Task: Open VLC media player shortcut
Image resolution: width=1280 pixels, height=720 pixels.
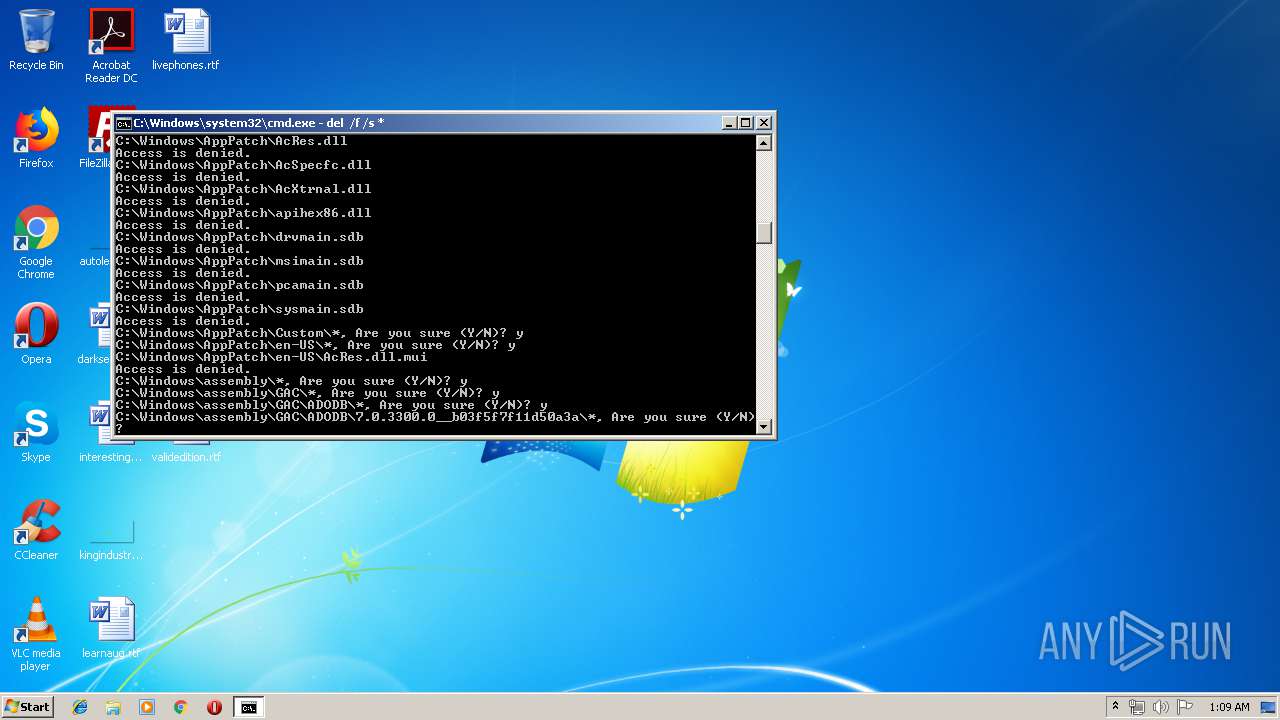Action: coord(36,634)
